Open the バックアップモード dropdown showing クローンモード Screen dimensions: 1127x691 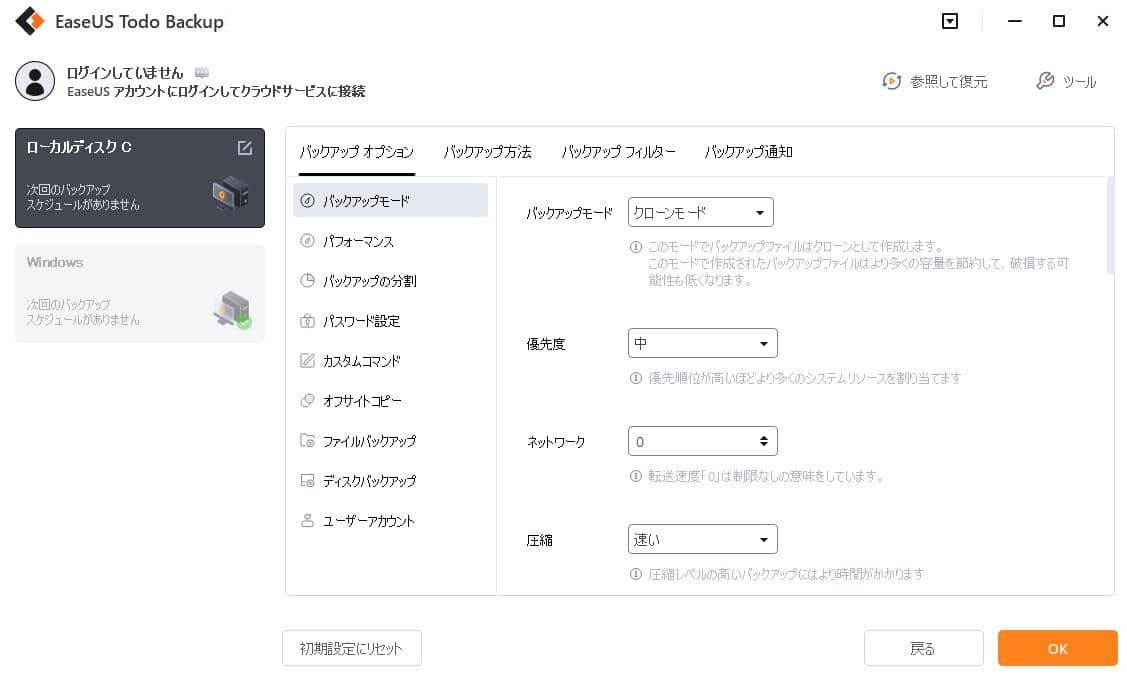(700, 212)
